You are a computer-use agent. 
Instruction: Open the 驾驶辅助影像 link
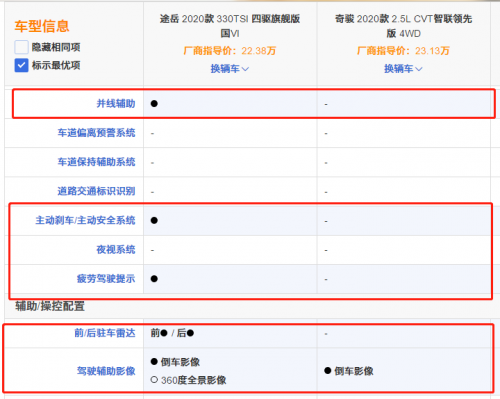coord(106,371)
